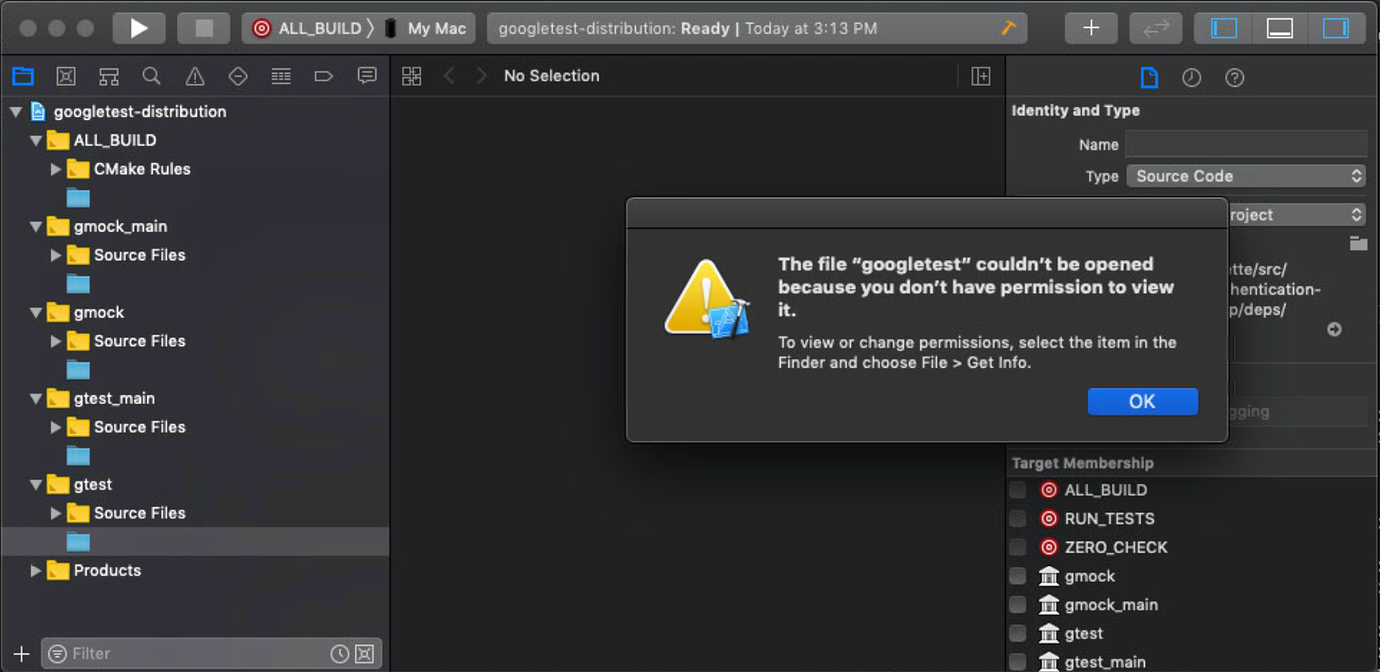Select the Quick Help inspector tab
The width and height of the screenshot is (1380, 672).
coord(1235,77)
